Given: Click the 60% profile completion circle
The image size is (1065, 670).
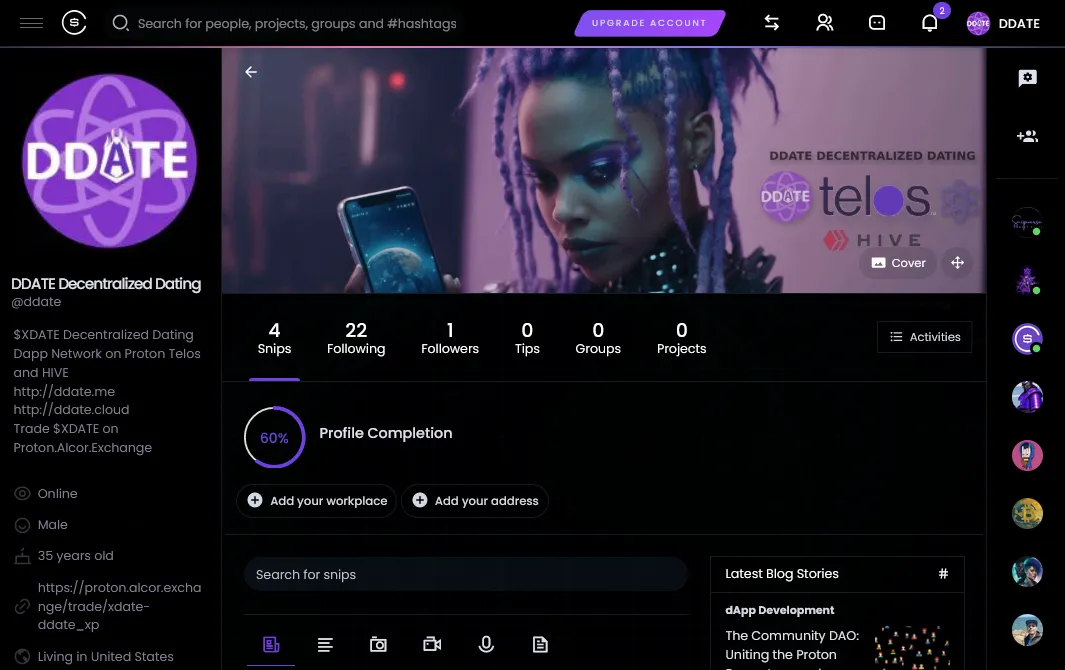Looking at the screenshot, I should click(x=274, y=438).
